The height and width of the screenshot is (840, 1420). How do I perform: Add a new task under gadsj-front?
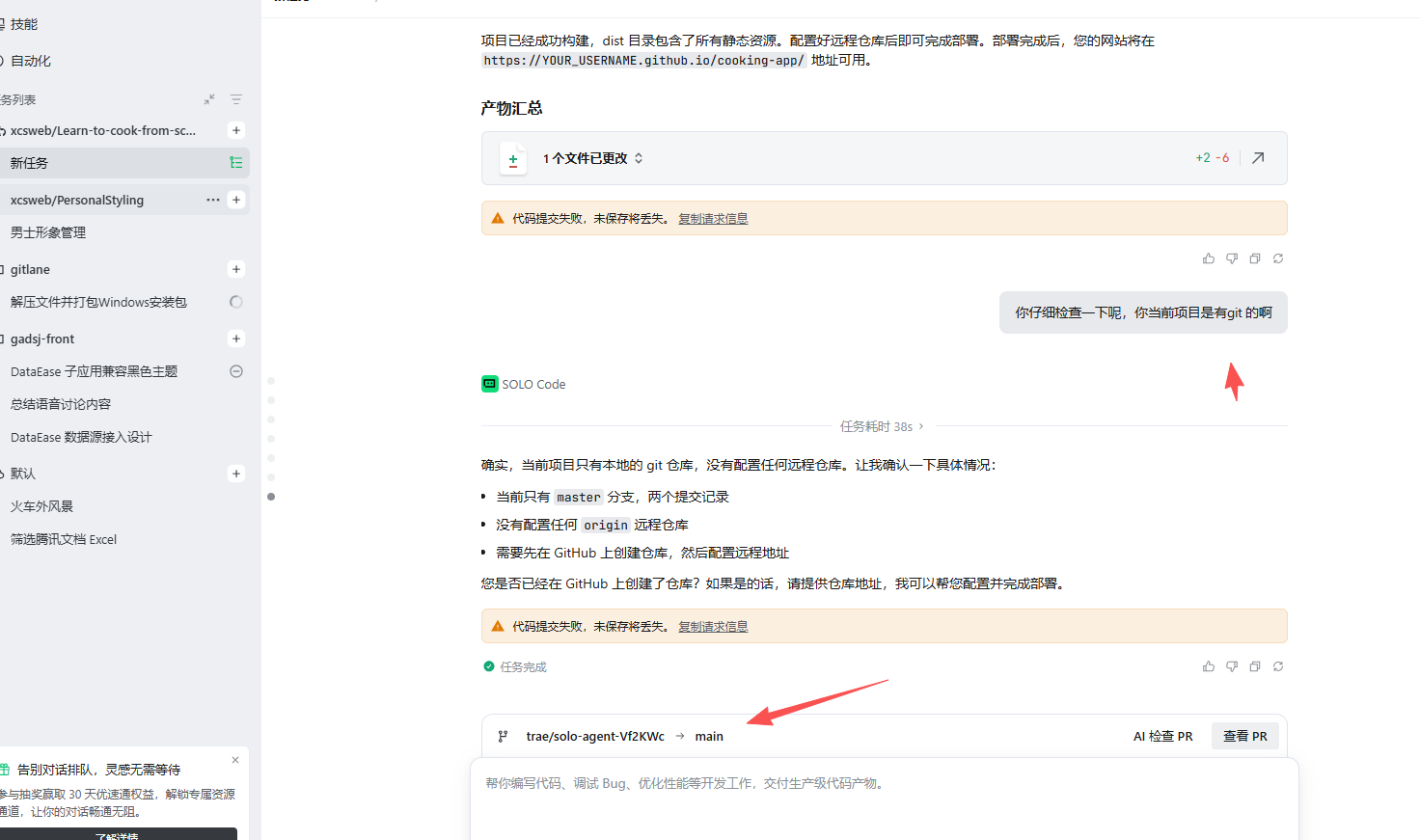point(236,339)
